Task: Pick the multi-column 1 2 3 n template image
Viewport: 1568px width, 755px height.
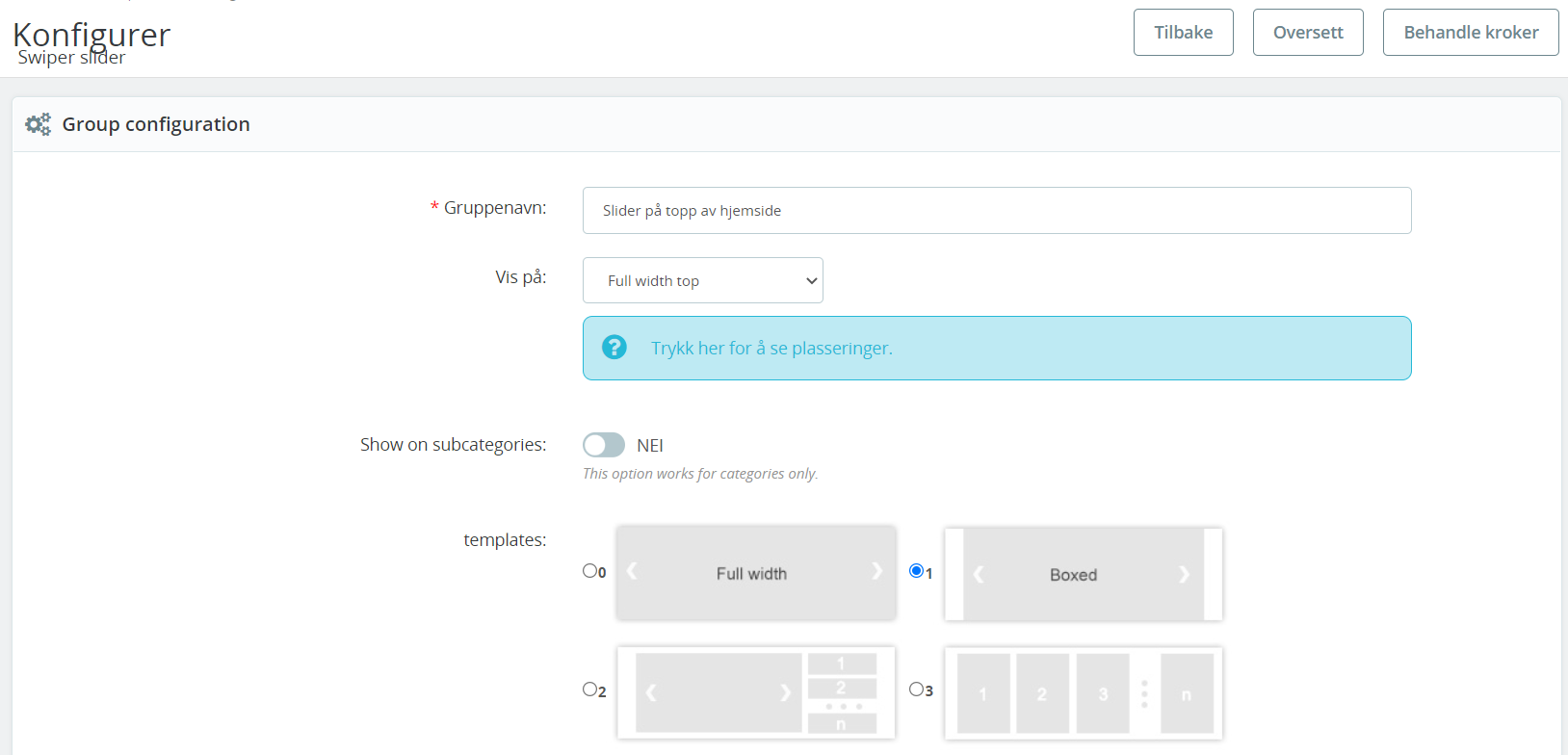Action: [x=1084, y=693]
